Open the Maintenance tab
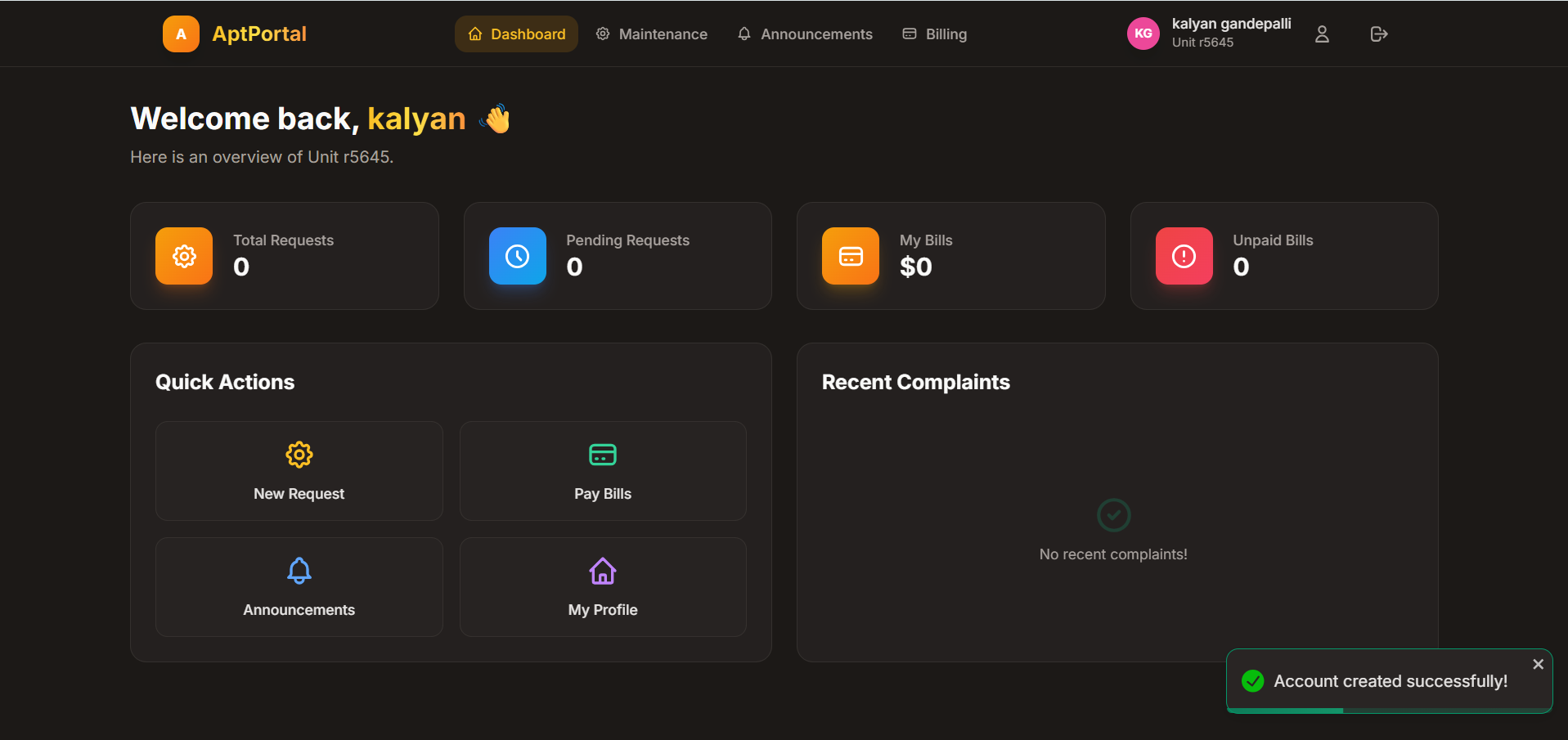1568x740 pixels. tap(652, 34)
